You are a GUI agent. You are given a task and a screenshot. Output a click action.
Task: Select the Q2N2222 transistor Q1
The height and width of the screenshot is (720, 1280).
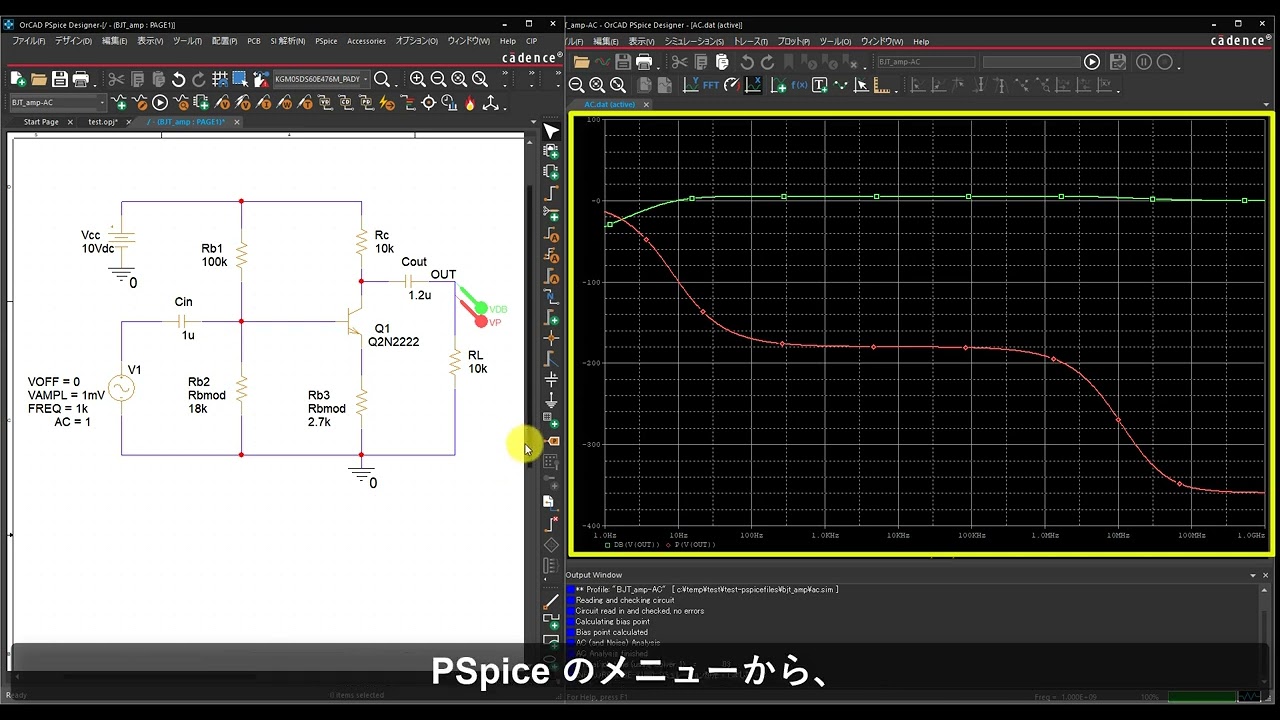[353, 322]
